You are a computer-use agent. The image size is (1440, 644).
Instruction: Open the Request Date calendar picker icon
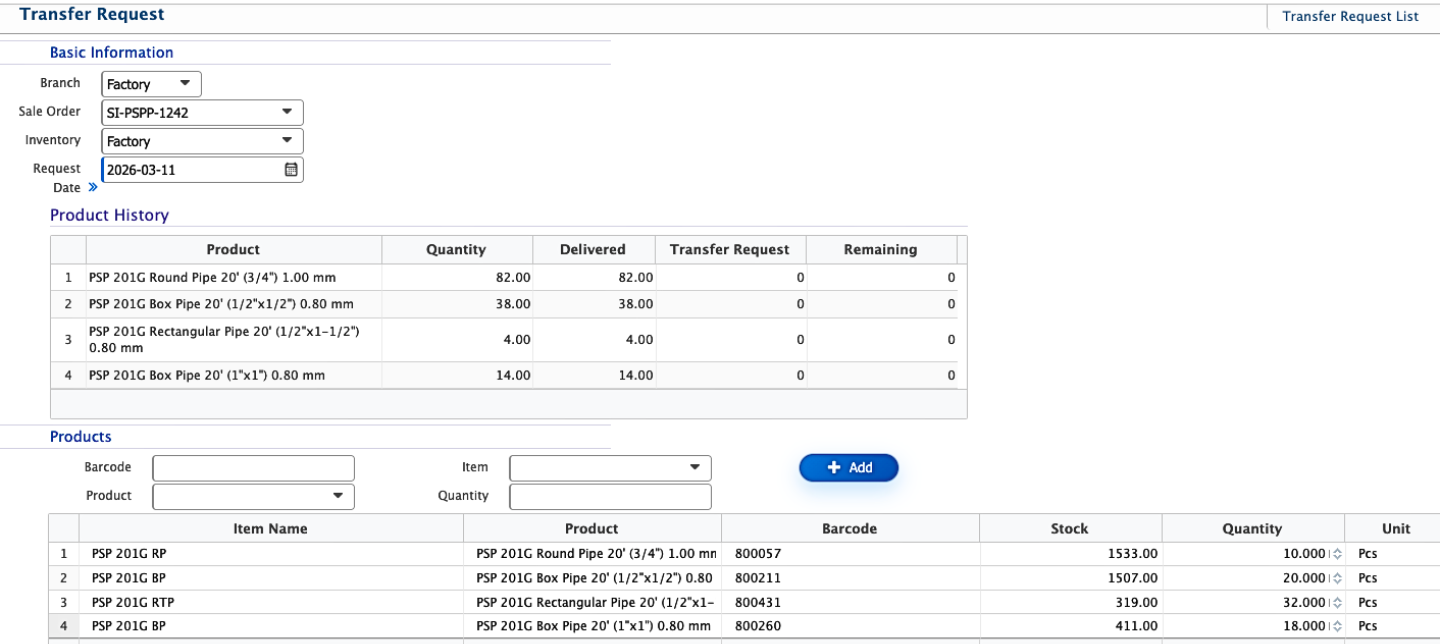[291, 170]
